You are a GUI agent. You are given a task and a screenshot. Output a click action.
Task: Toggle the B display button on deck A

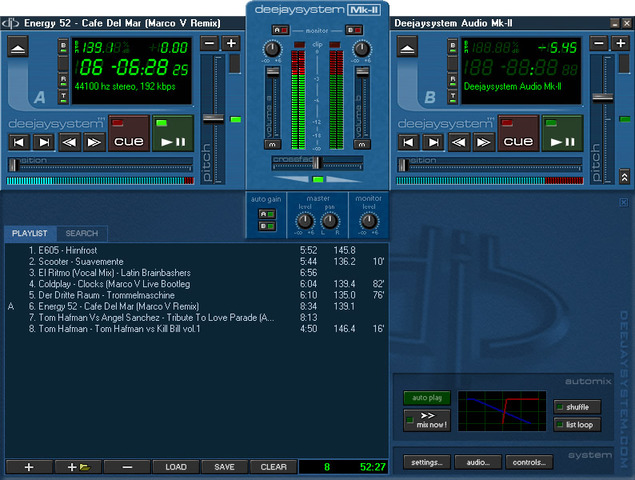click(x=63, y=46)
